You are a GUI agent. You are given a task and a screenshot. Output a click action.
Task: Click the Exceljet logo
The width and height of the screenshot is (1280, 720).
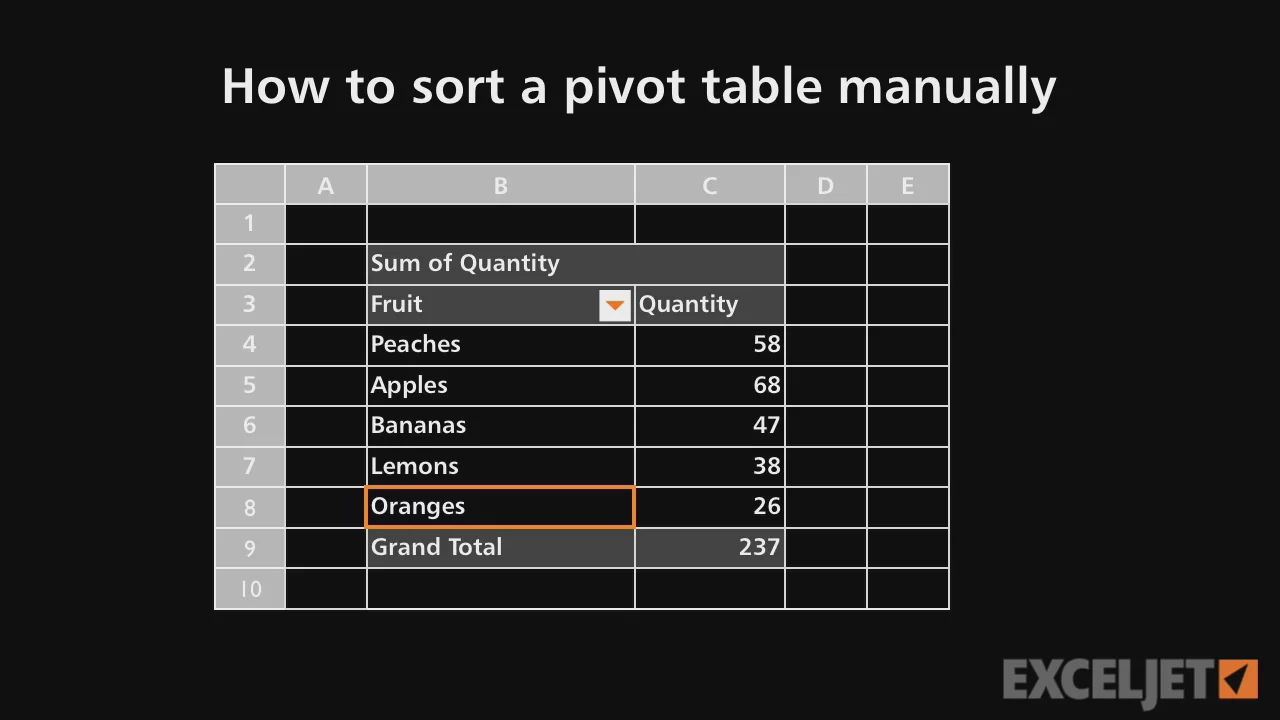tap(1129, 680)
